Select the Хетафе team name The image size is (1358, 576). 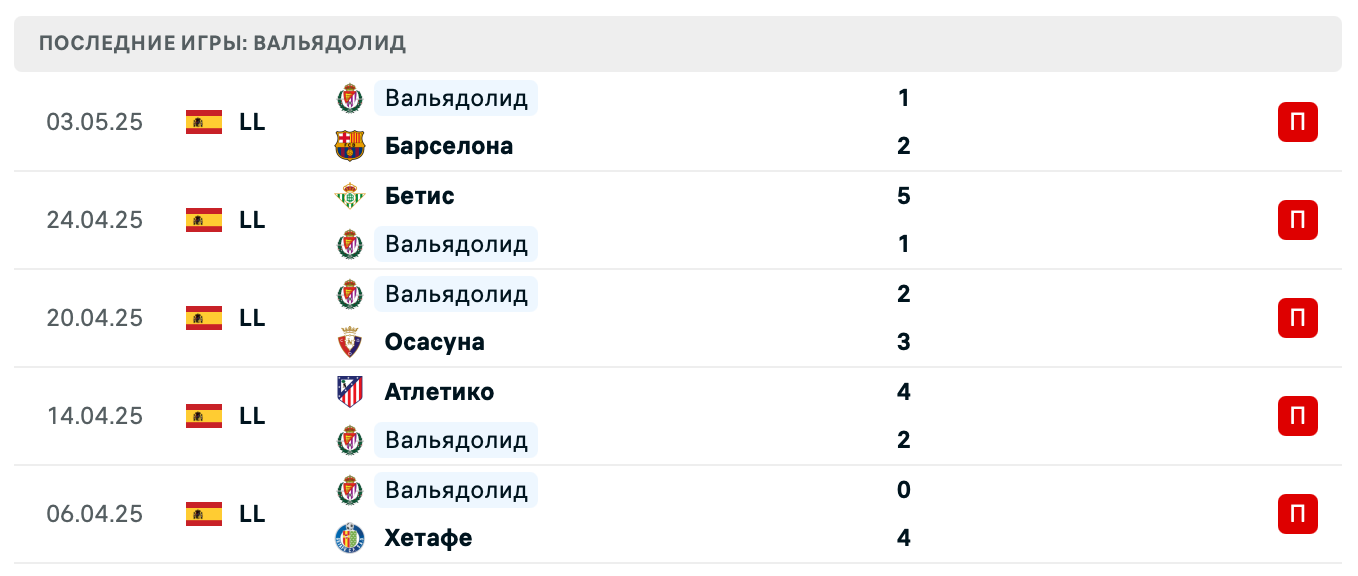click(428, 538)
